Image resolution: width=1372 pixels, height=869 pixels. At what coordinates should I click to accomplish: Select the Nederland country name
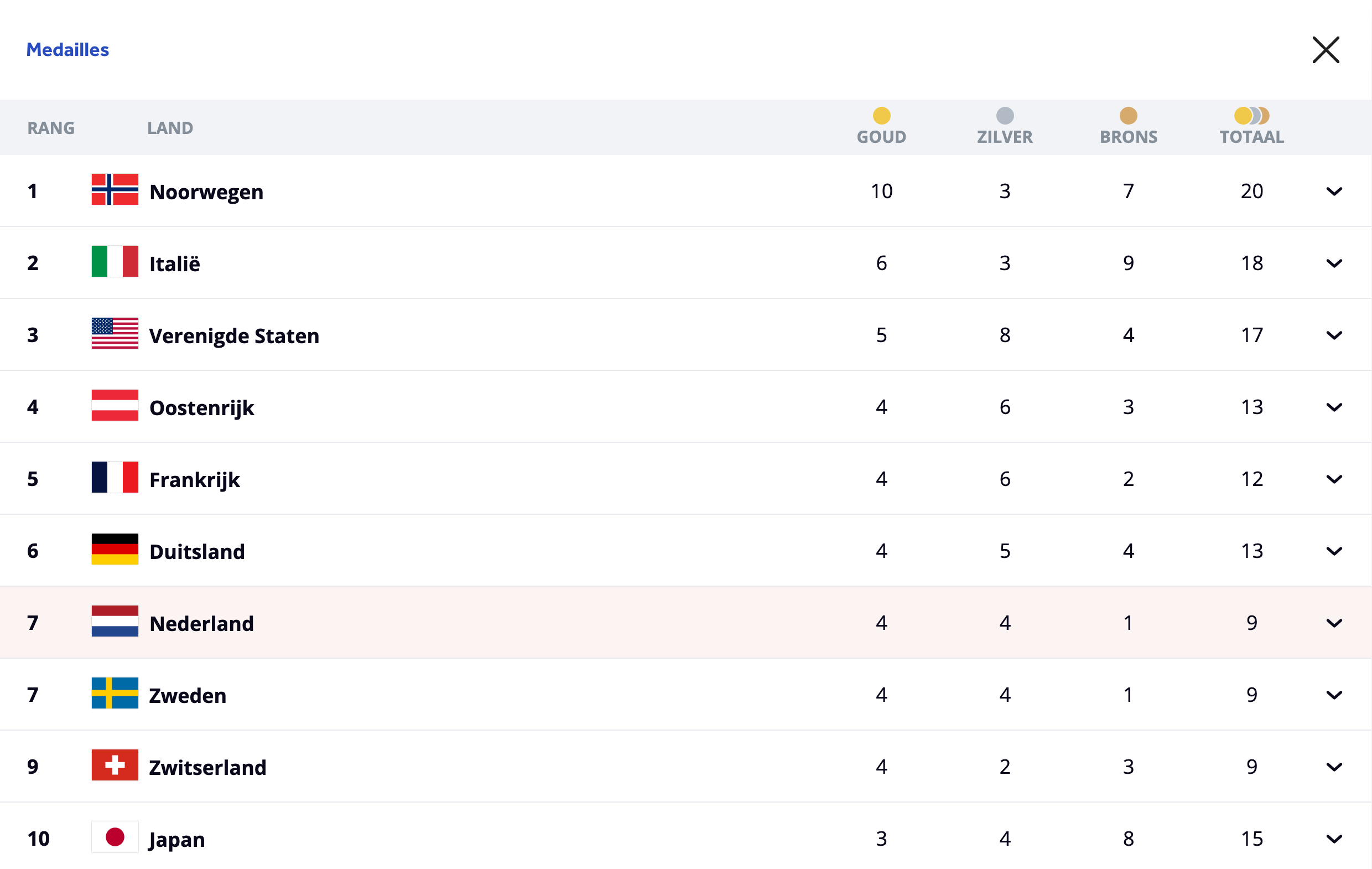pos(201,623)
